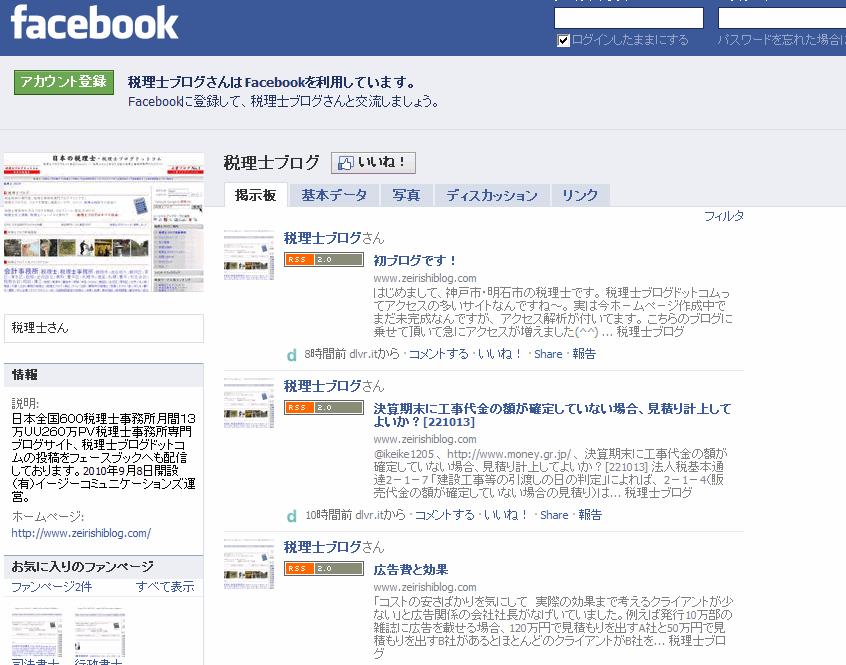The width and height of the screenshot is (846, 665).
Task: Click Share on the 10時間前 post
Action: point(554,515)
